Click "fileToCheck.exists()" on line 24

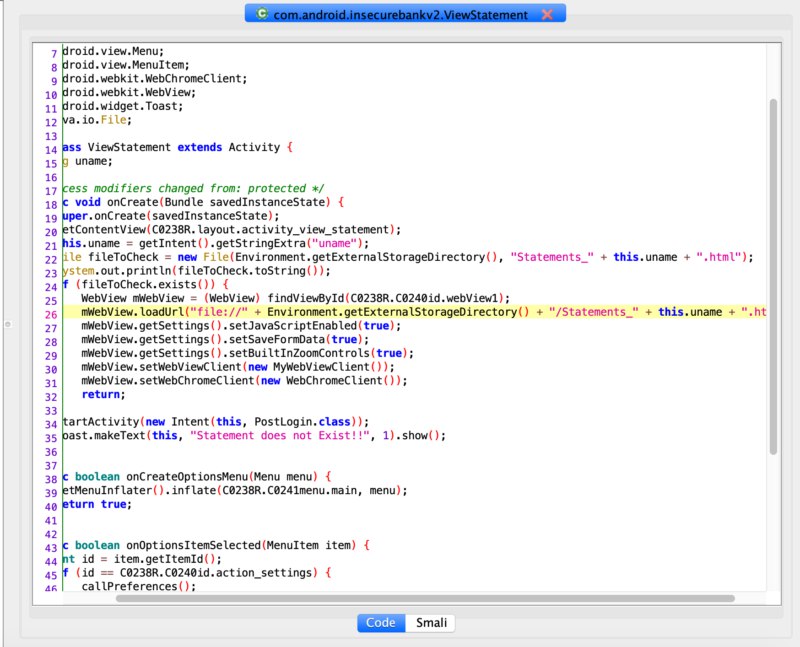click(145, 285)
